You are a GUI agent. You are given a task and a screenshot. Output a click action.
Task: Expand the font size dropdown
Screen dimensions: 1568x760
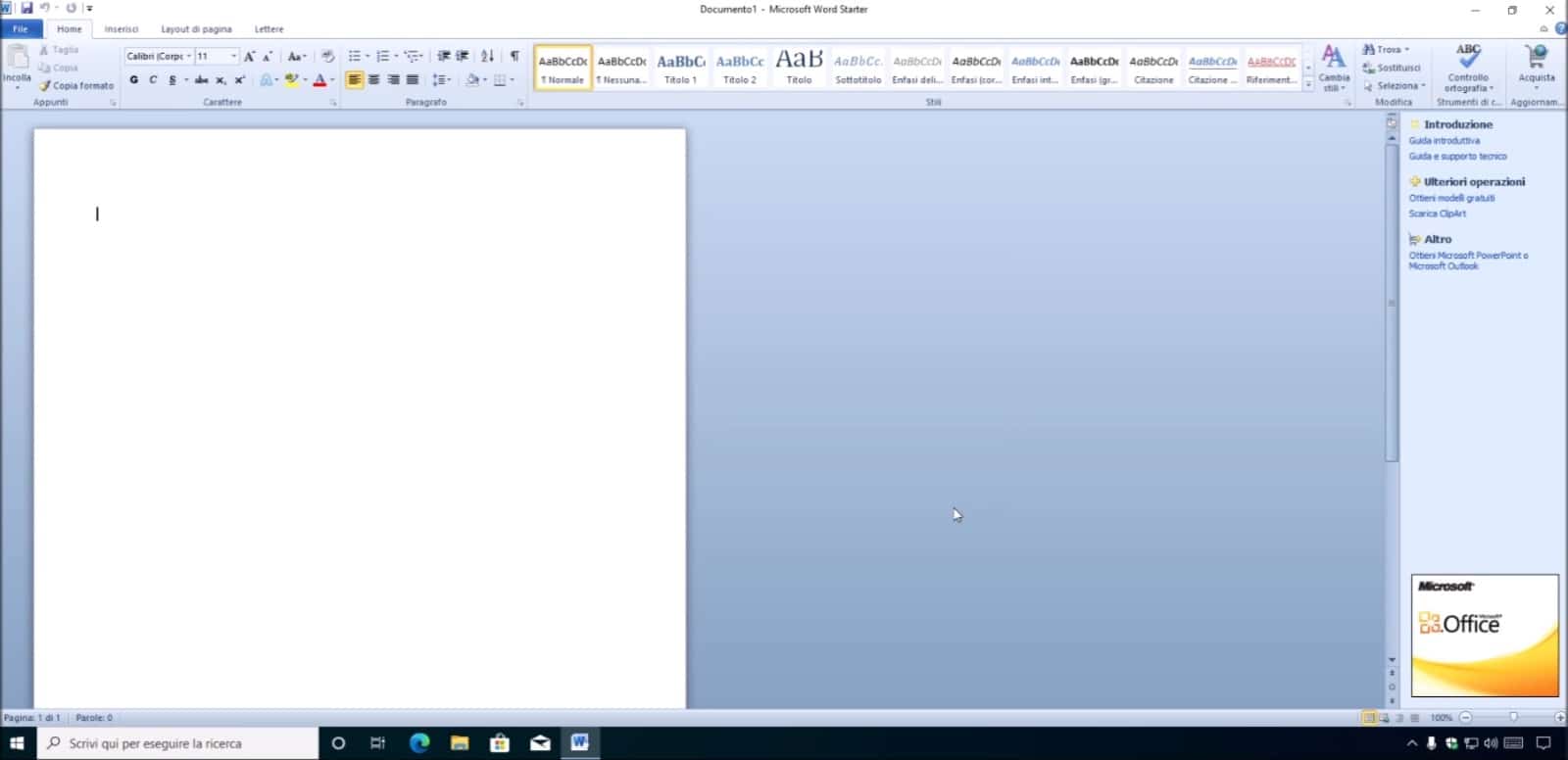[233, 56]
